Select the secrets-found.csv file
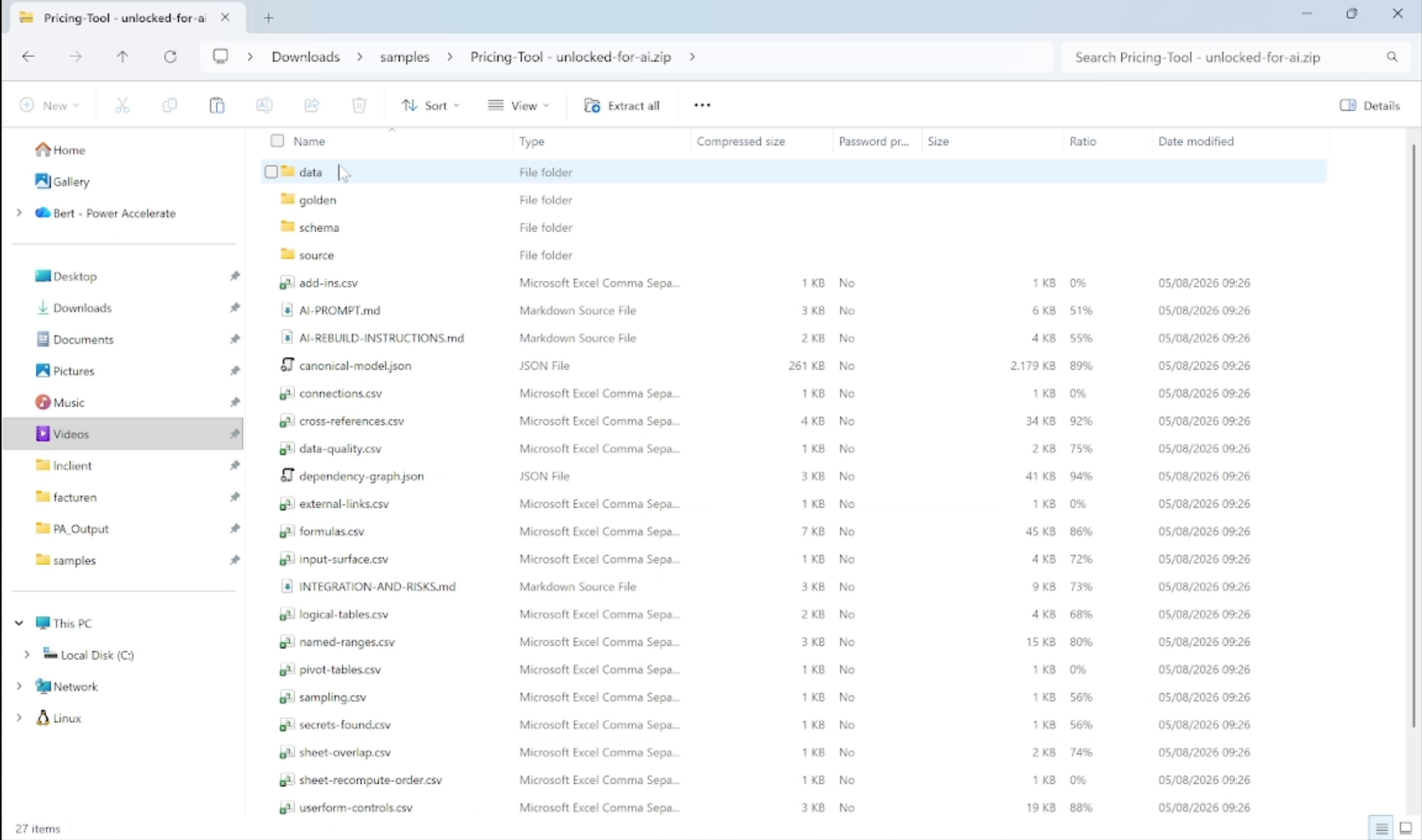 [x=344, y=724]
